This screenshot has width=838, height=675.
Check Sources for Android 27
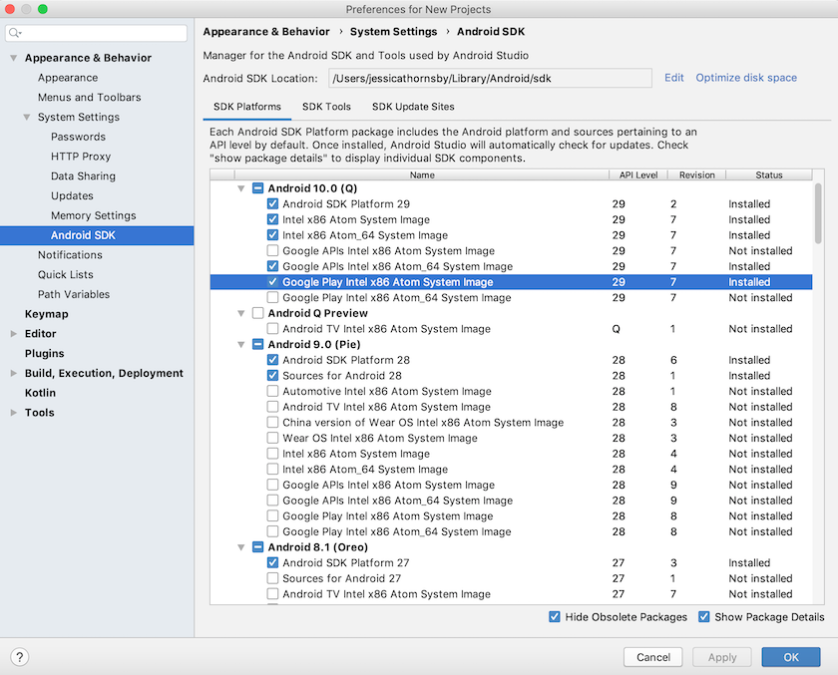(270, 578)
